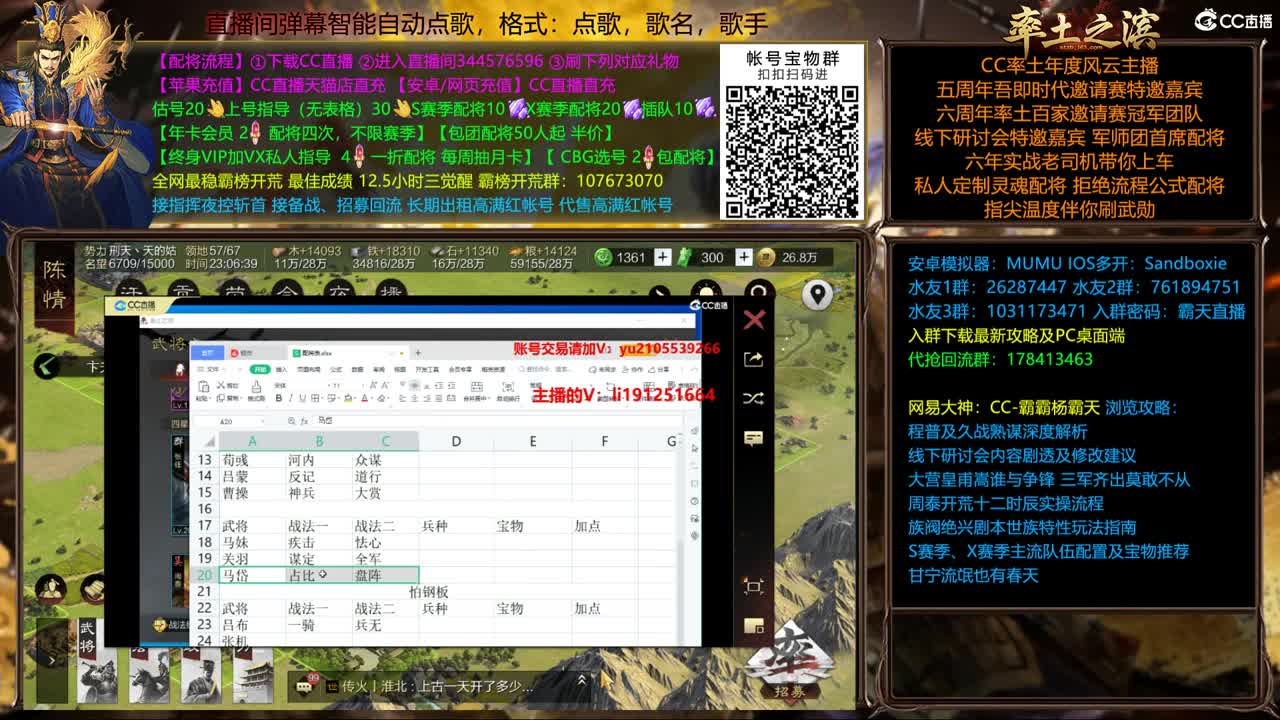1280x720 pixels.
Task: Select cell 曹操 in row 15
Action: [252, 493]
